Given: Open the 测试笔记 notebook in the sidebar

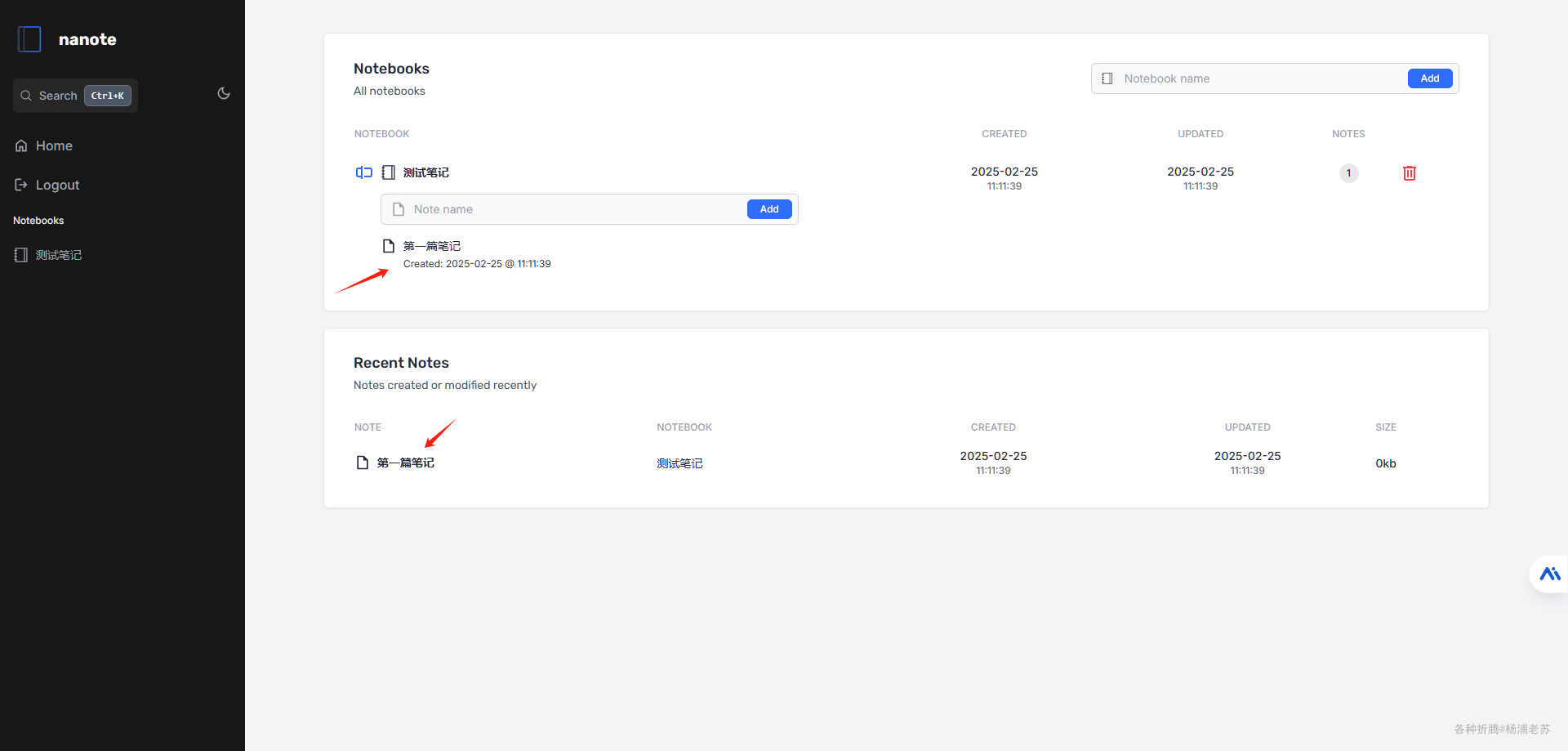Looking at the screenshot, I should 58,255.
